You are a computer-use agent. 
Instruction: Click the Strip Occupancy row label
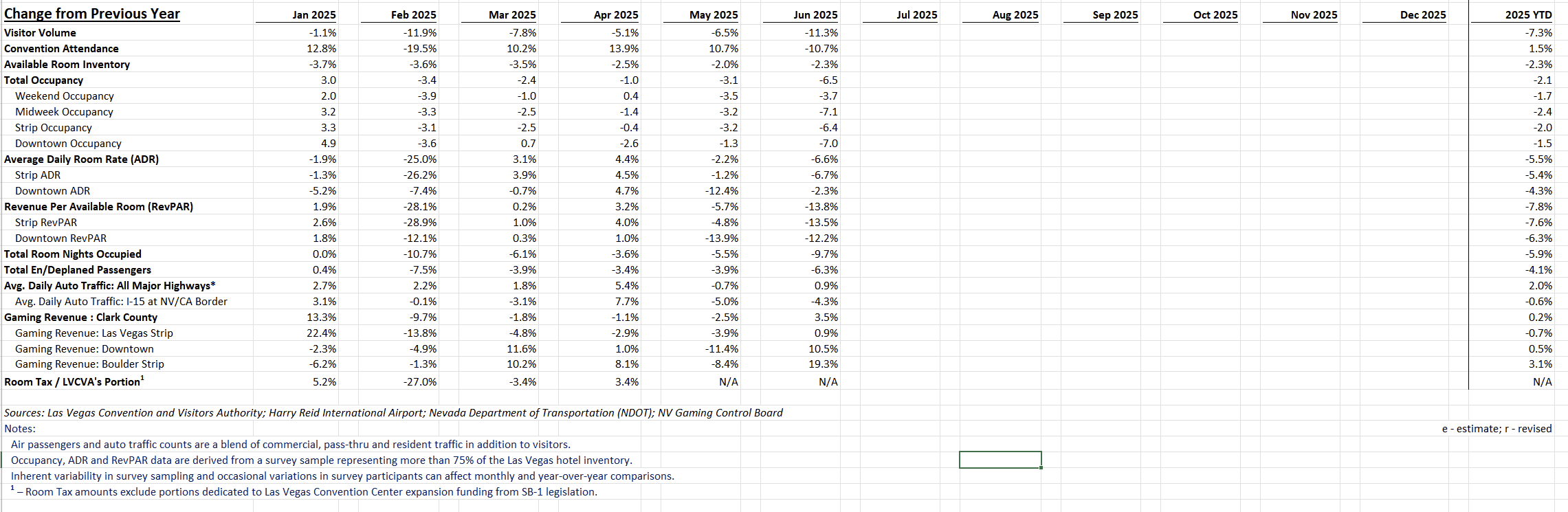[54, 127]
